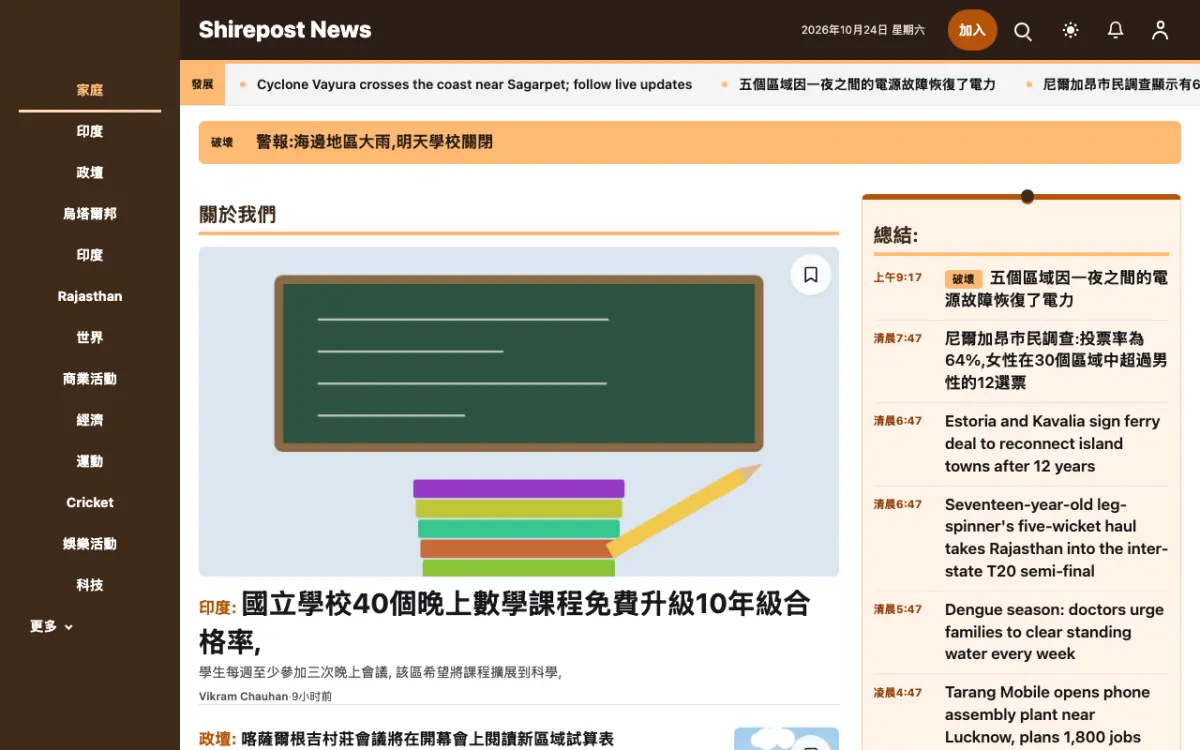The width and height of the screenshot is (1200, 750).
Task: Open the second story cloud thumbnail
Action: click(786, 739)
